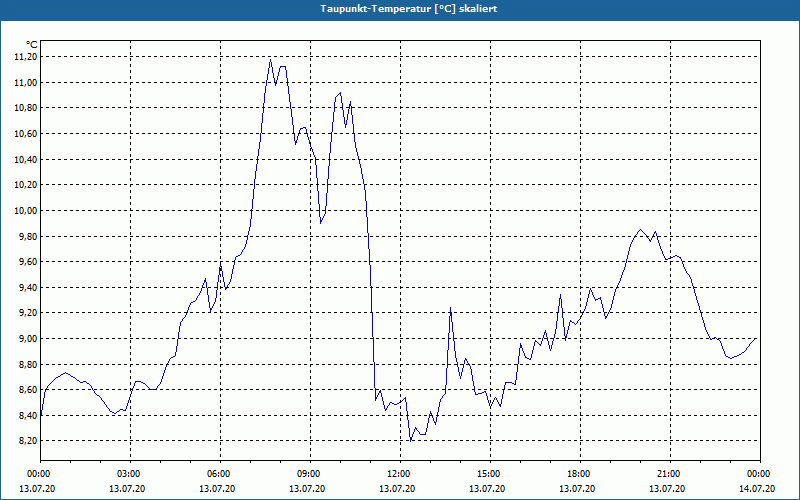Click the 10,00 y-axis value
This screenshot has height=500, width=800.
26,210
